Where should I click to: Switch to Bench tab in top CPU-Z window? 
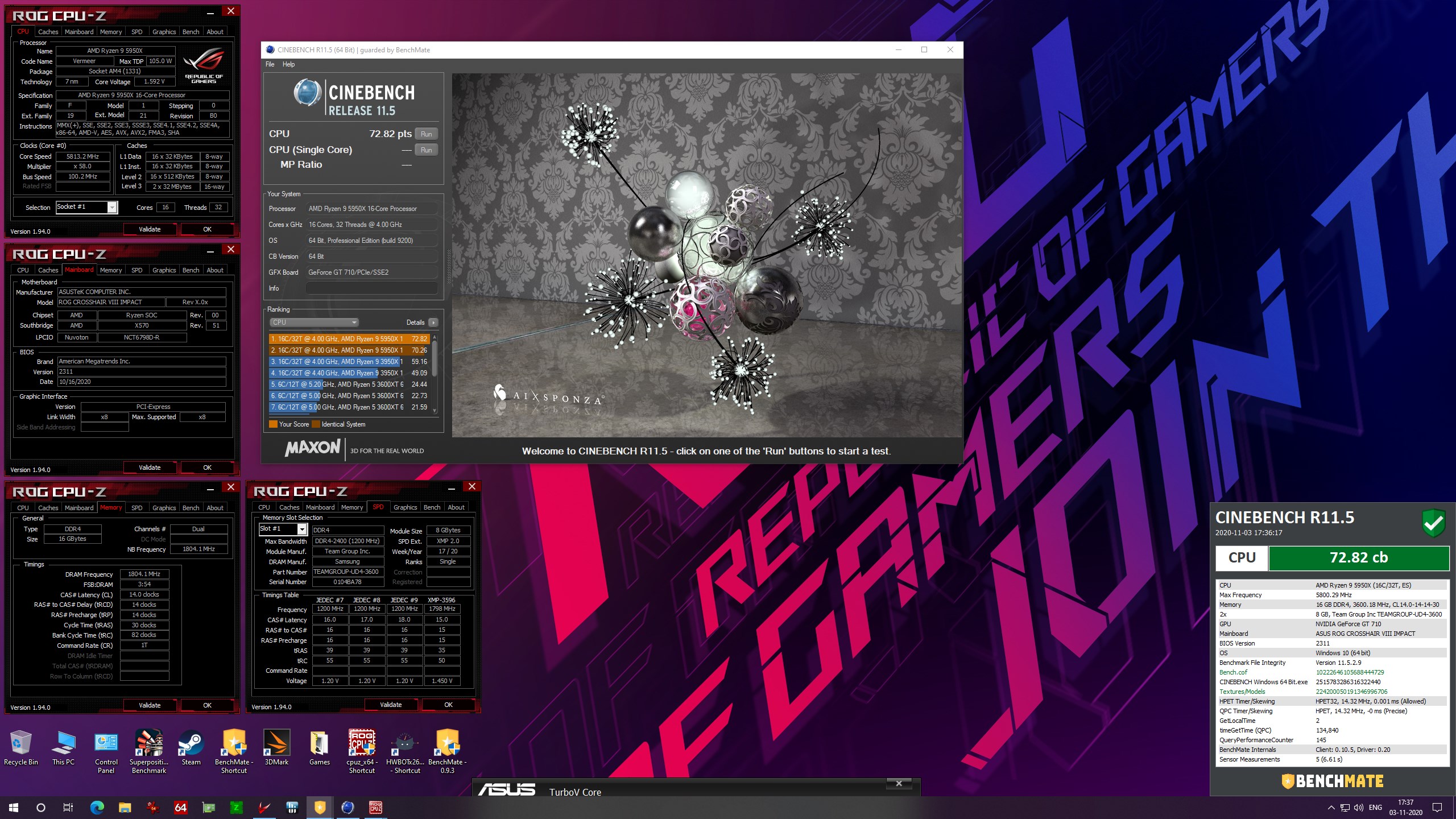pyautogui.click(x=191, y=32)
